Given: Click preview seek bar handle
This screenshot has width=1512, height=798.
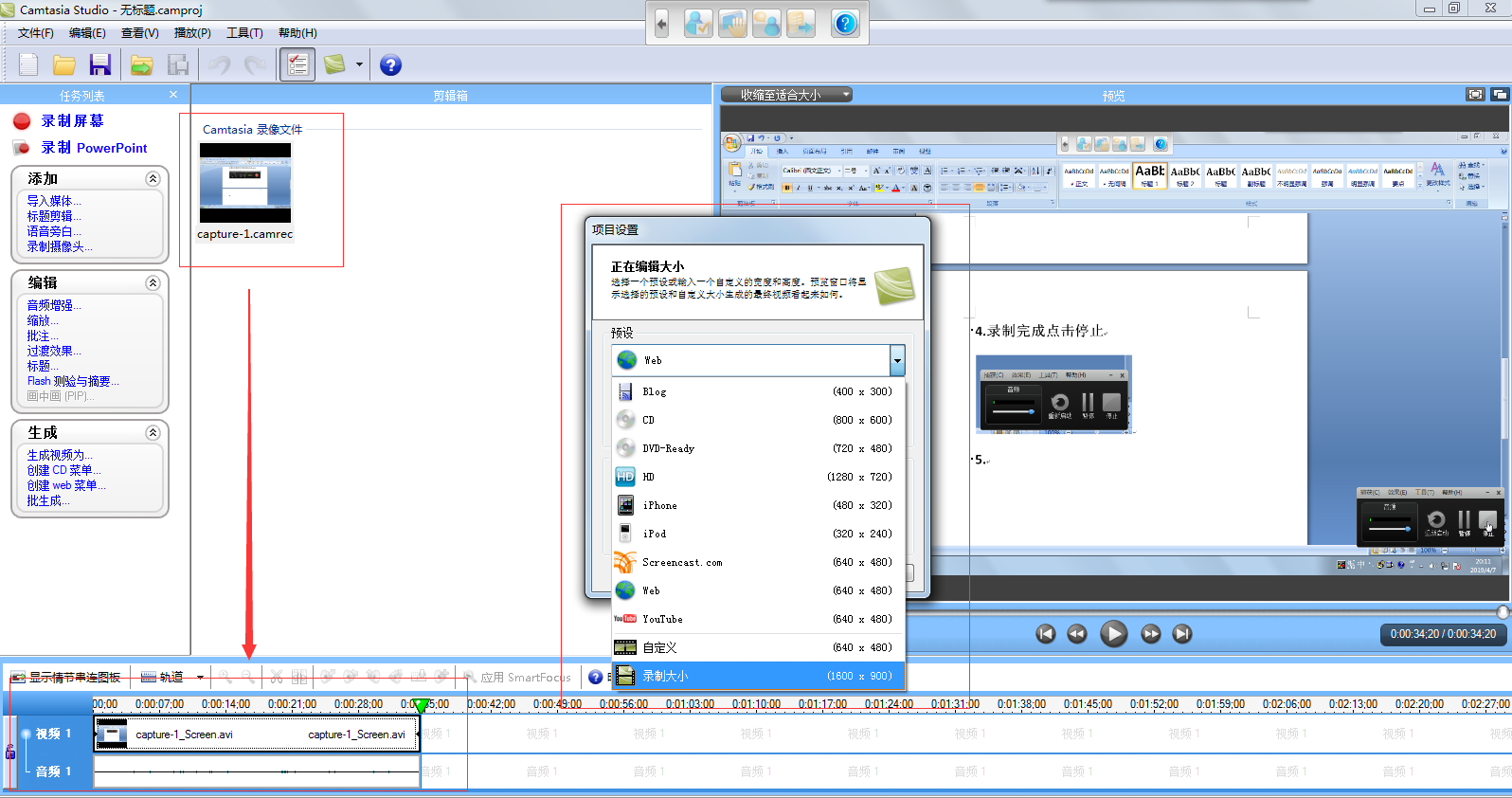Looking at the screenshot, I should coord(1503,611).
